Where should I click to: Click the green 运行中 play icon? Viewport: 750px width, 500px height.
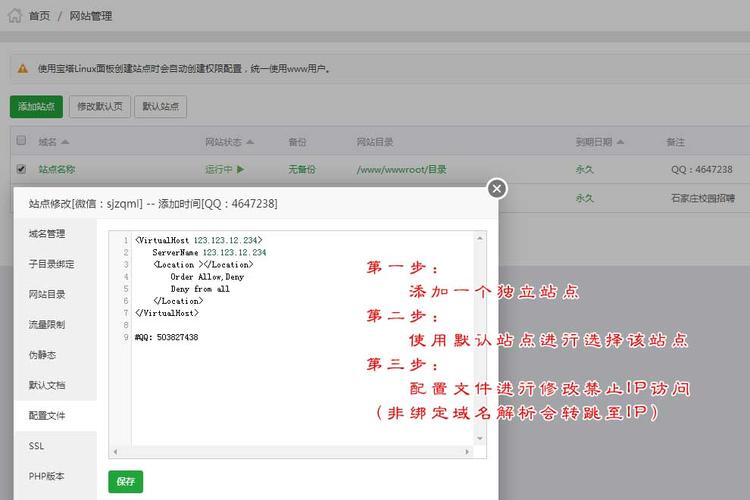point(240,169)
